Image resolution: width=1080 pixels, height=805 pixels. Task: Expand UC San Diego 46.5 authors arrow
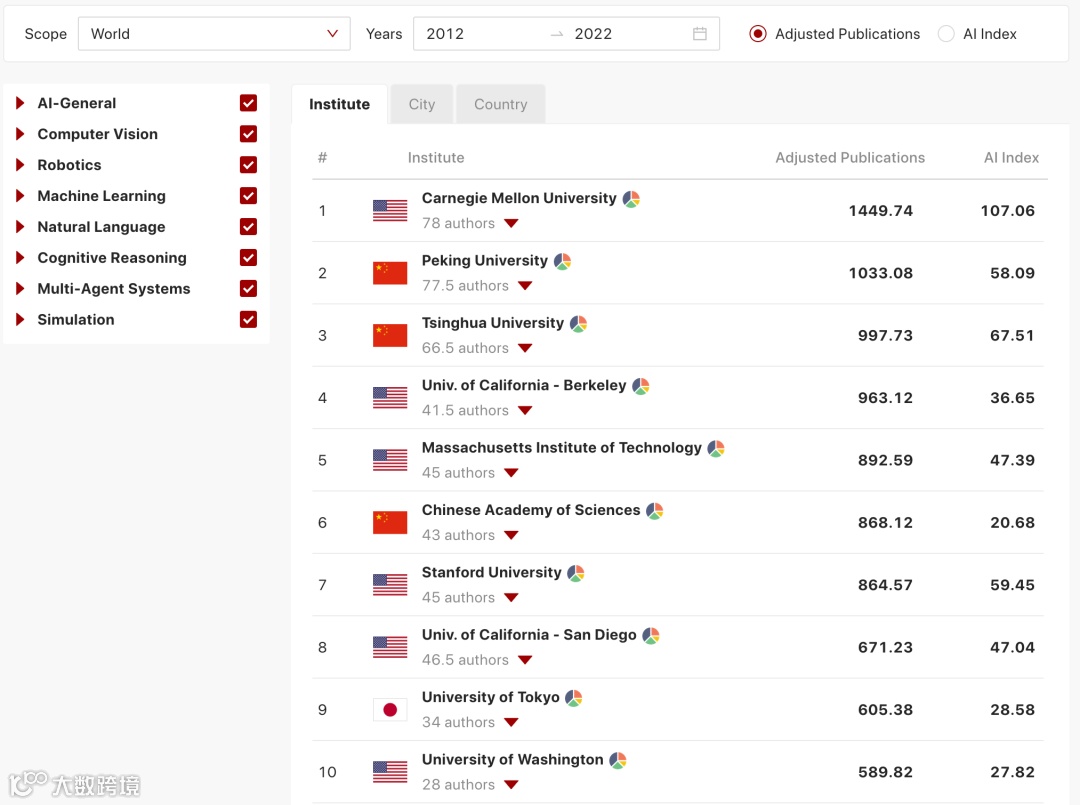point(525,660)
